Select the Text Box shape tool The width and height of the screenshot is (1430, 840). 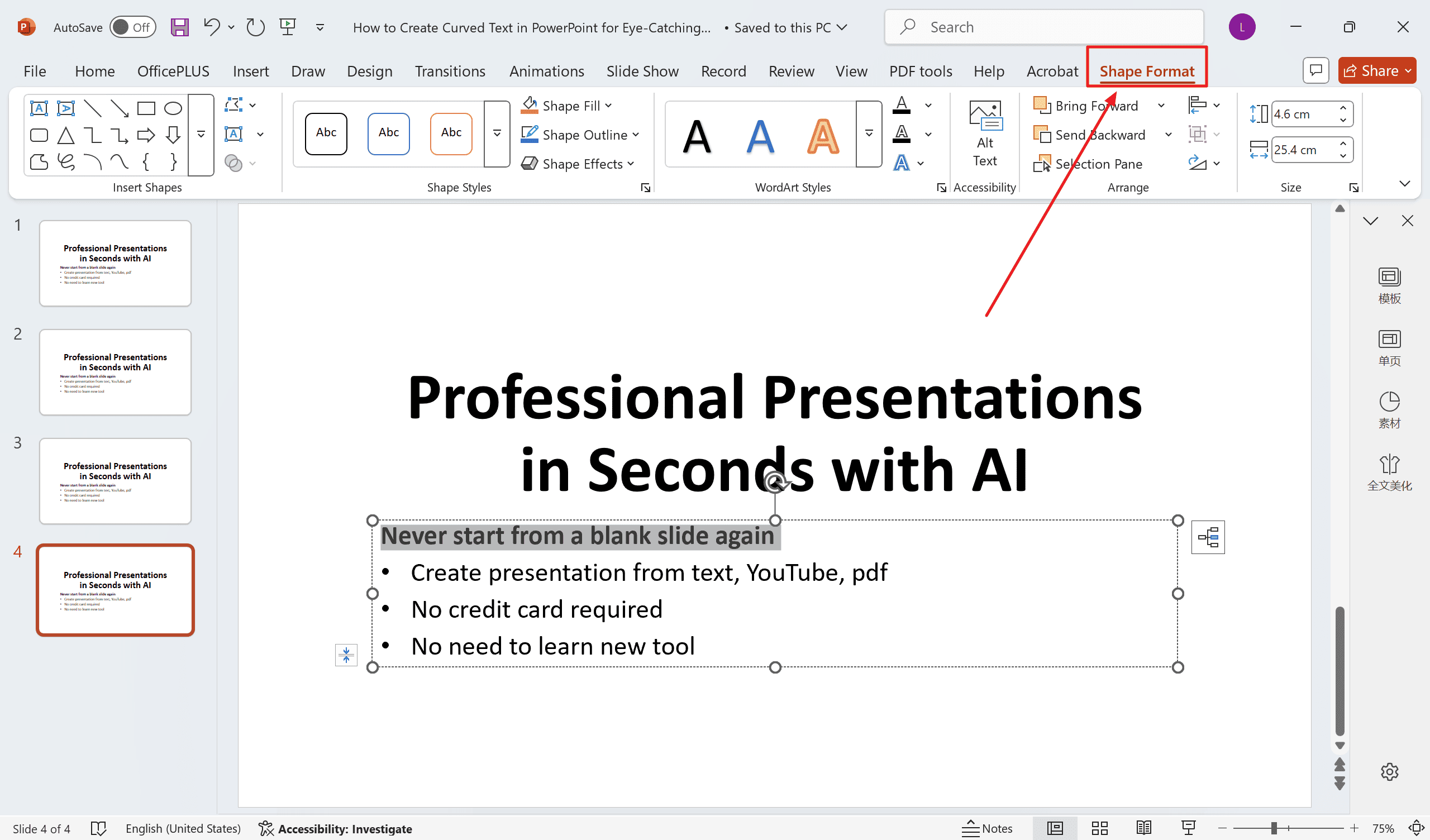pyautogui.click(x=39, y=108)
